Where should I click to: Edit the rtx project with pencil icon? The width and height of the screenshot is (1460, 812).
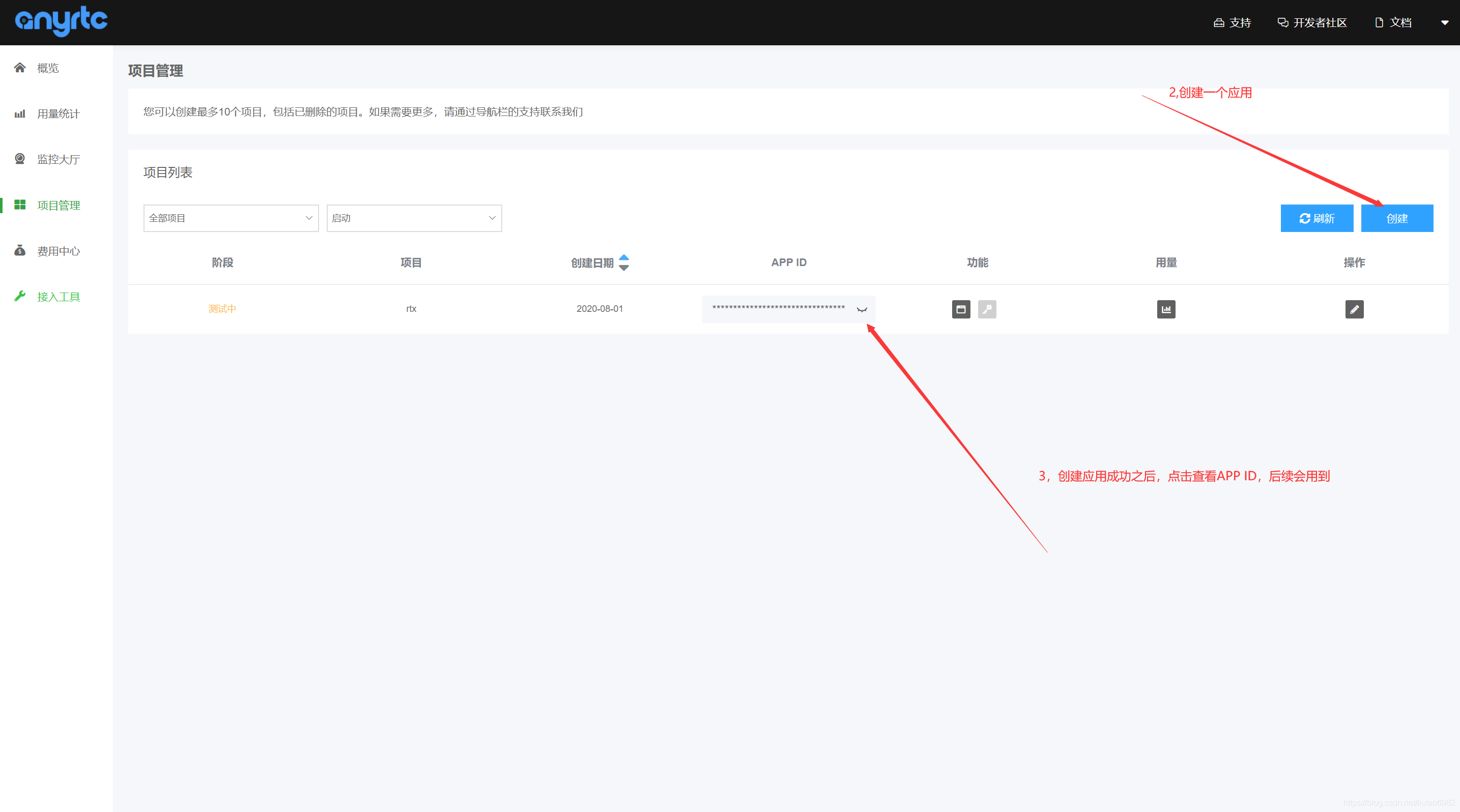click(x=1354, y=309)
